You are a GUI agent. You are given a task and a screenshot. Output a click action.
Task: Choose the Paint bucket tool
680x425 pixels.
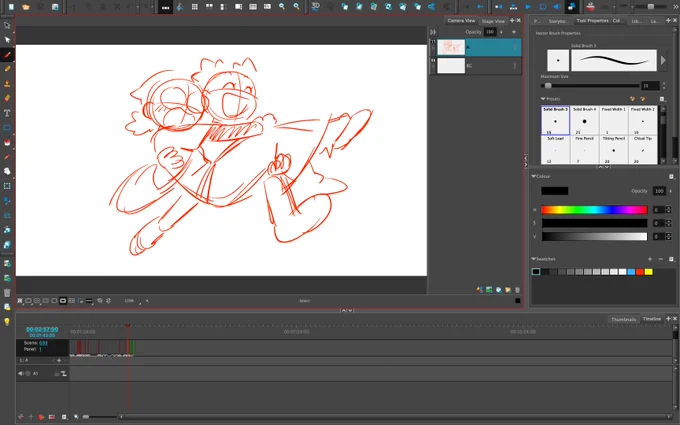[7, 142]
